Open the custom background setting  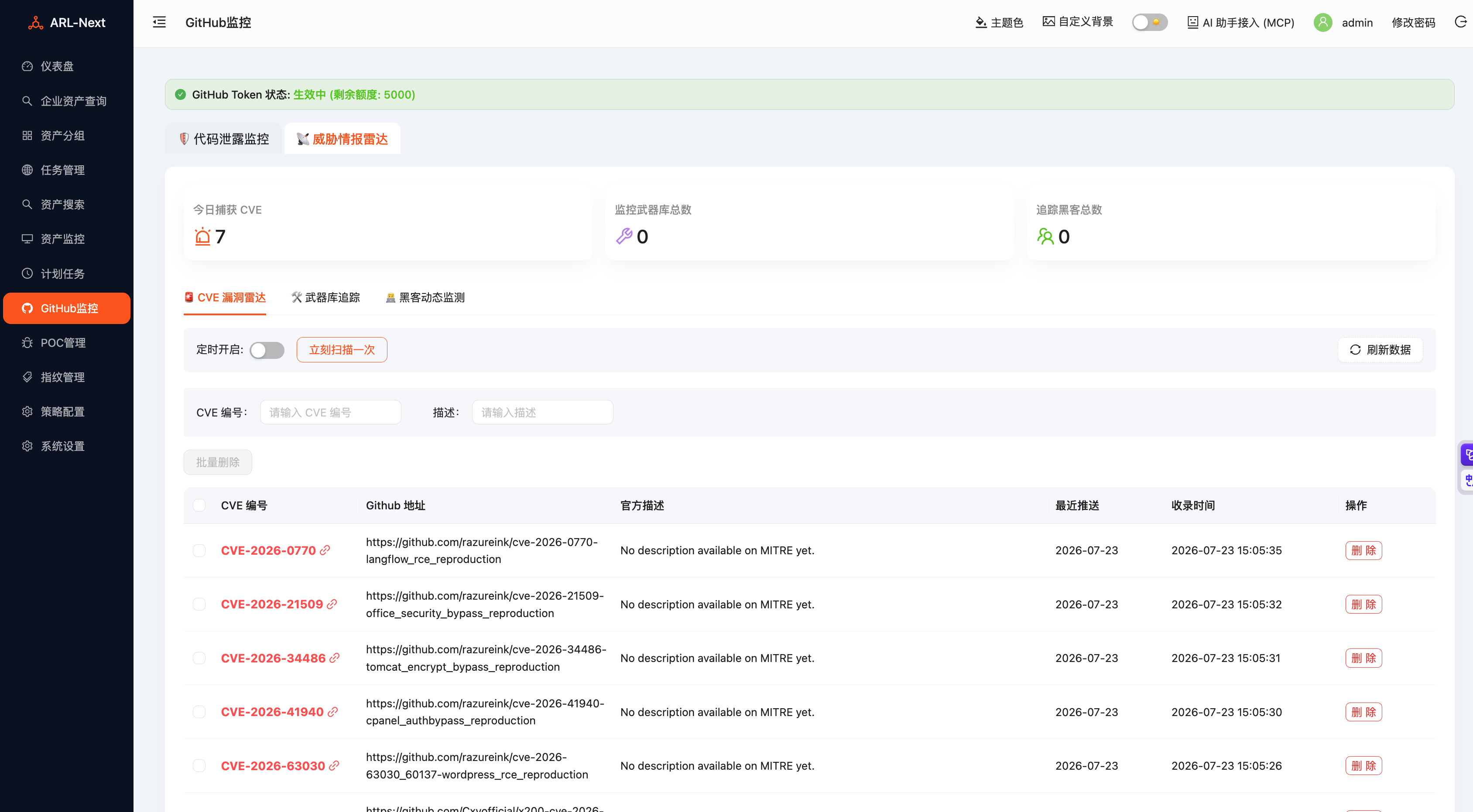pos(1077,22)
